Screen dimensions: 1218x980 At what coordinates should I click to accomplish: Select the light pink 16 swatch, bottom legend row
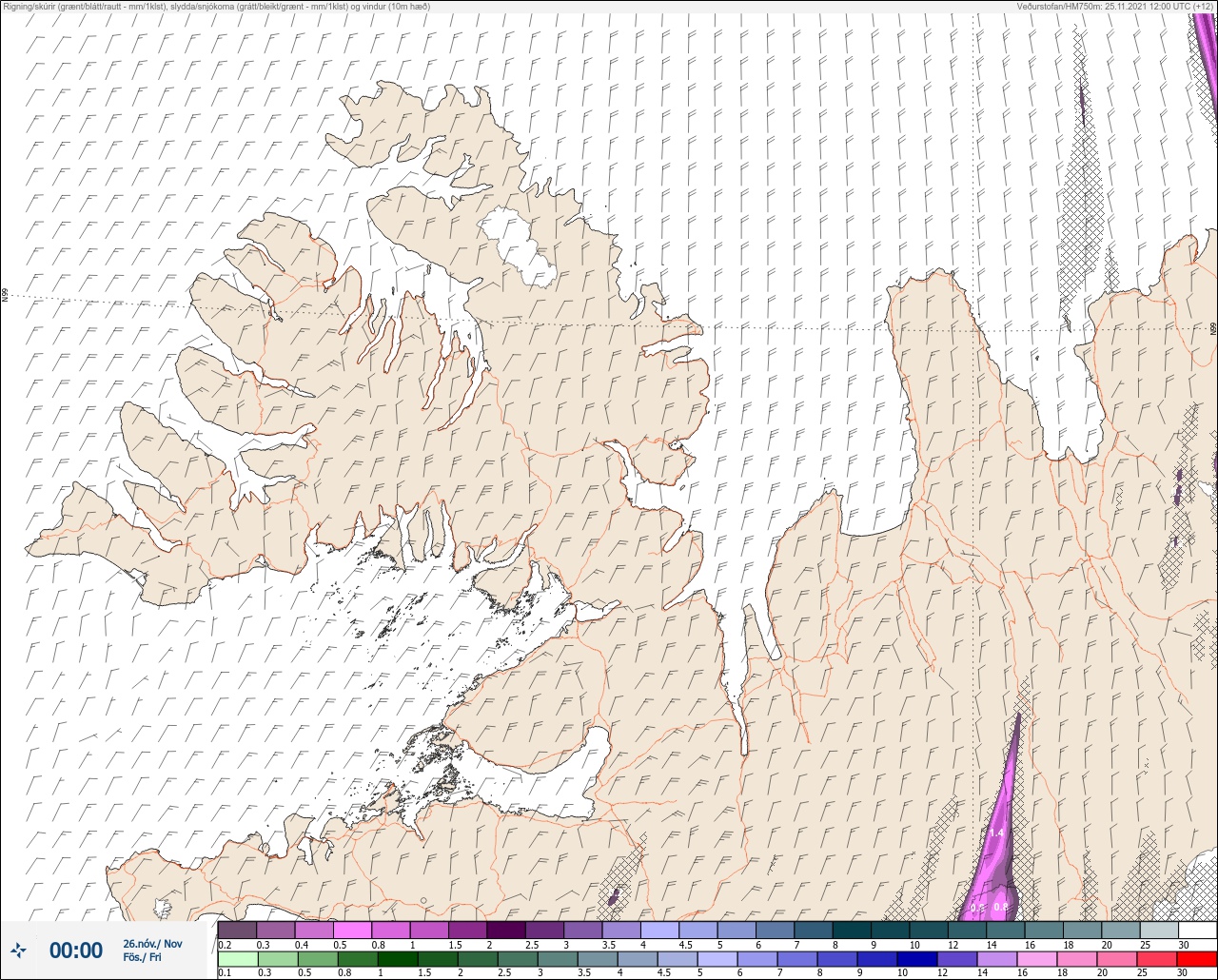1037,959
